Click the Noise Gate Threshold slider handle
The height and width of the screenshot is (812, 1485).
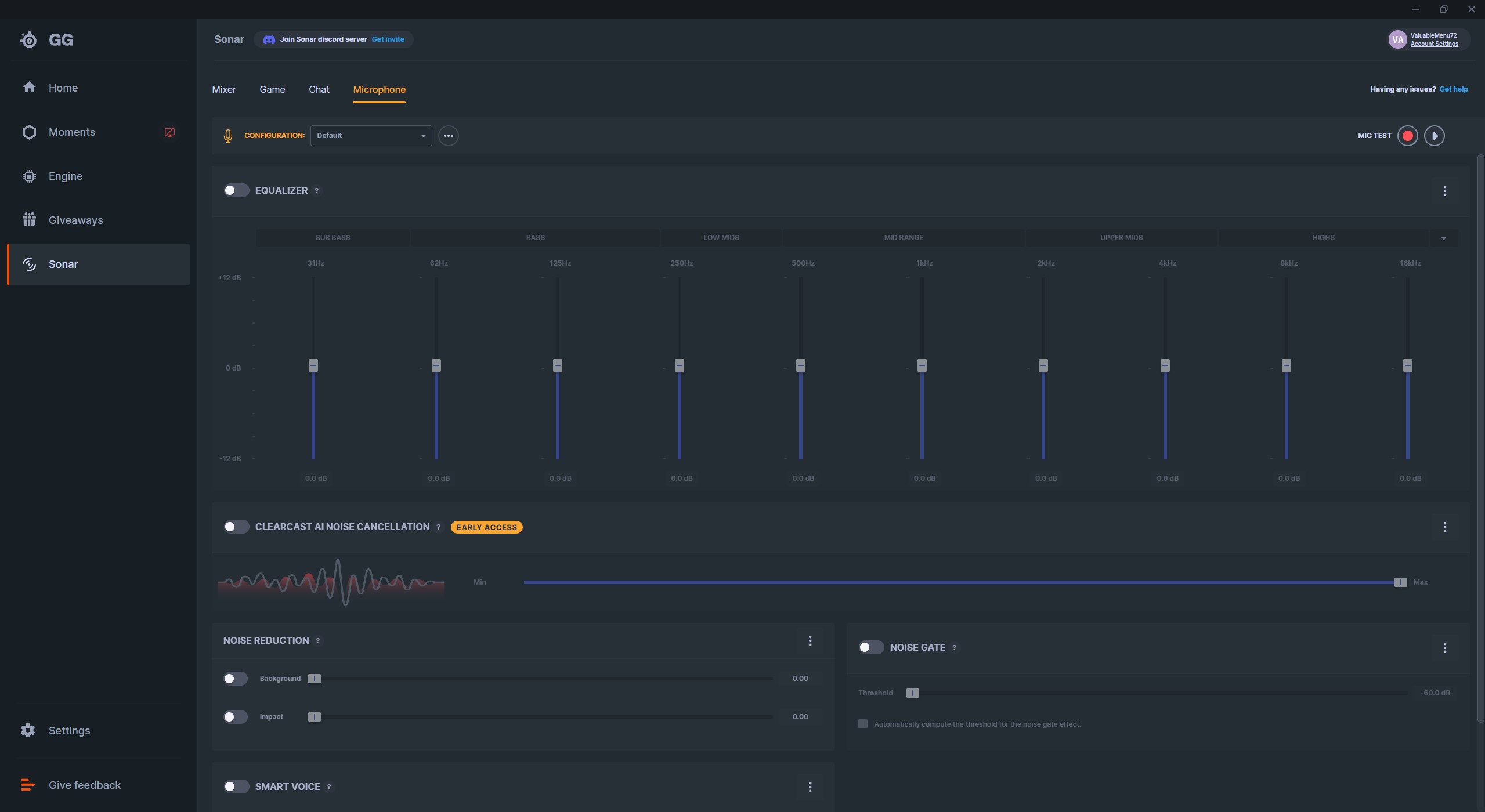pyautogui.click(x=912, y=693)
